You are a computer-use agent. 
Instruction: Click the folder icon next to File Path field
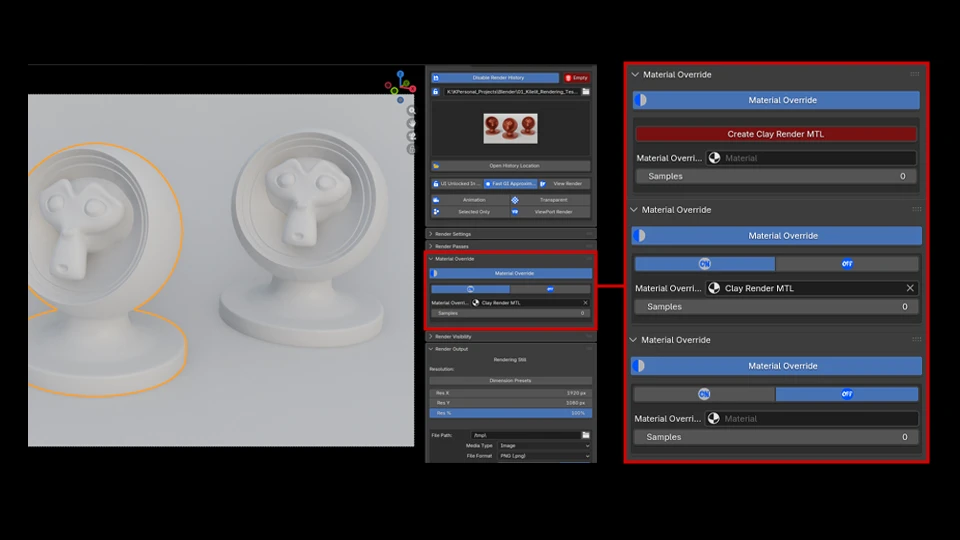586,435
